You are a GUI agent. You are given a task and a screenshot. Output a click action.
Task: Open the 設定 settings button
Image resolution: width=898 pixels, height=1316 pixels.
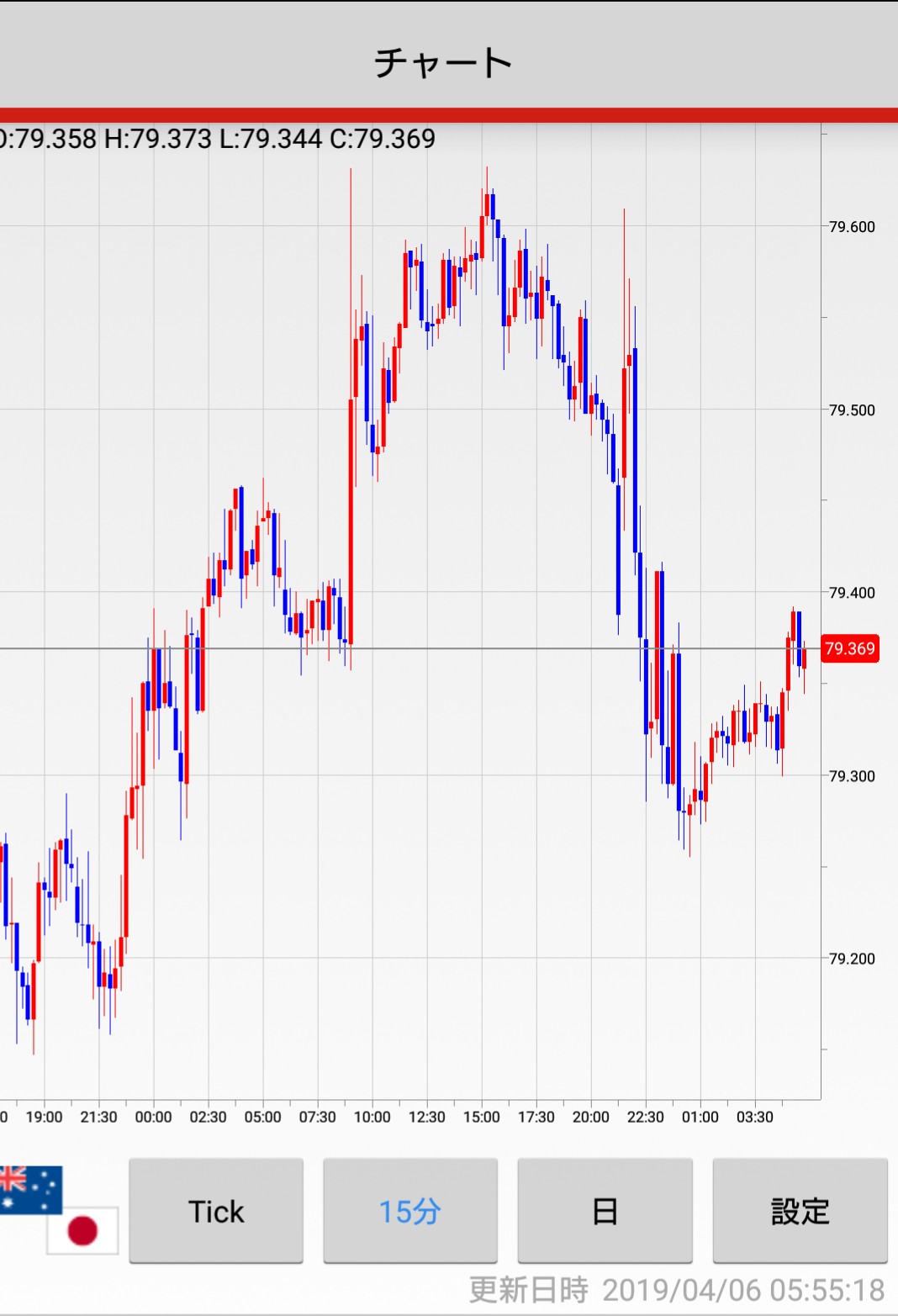click(800, 1211)
